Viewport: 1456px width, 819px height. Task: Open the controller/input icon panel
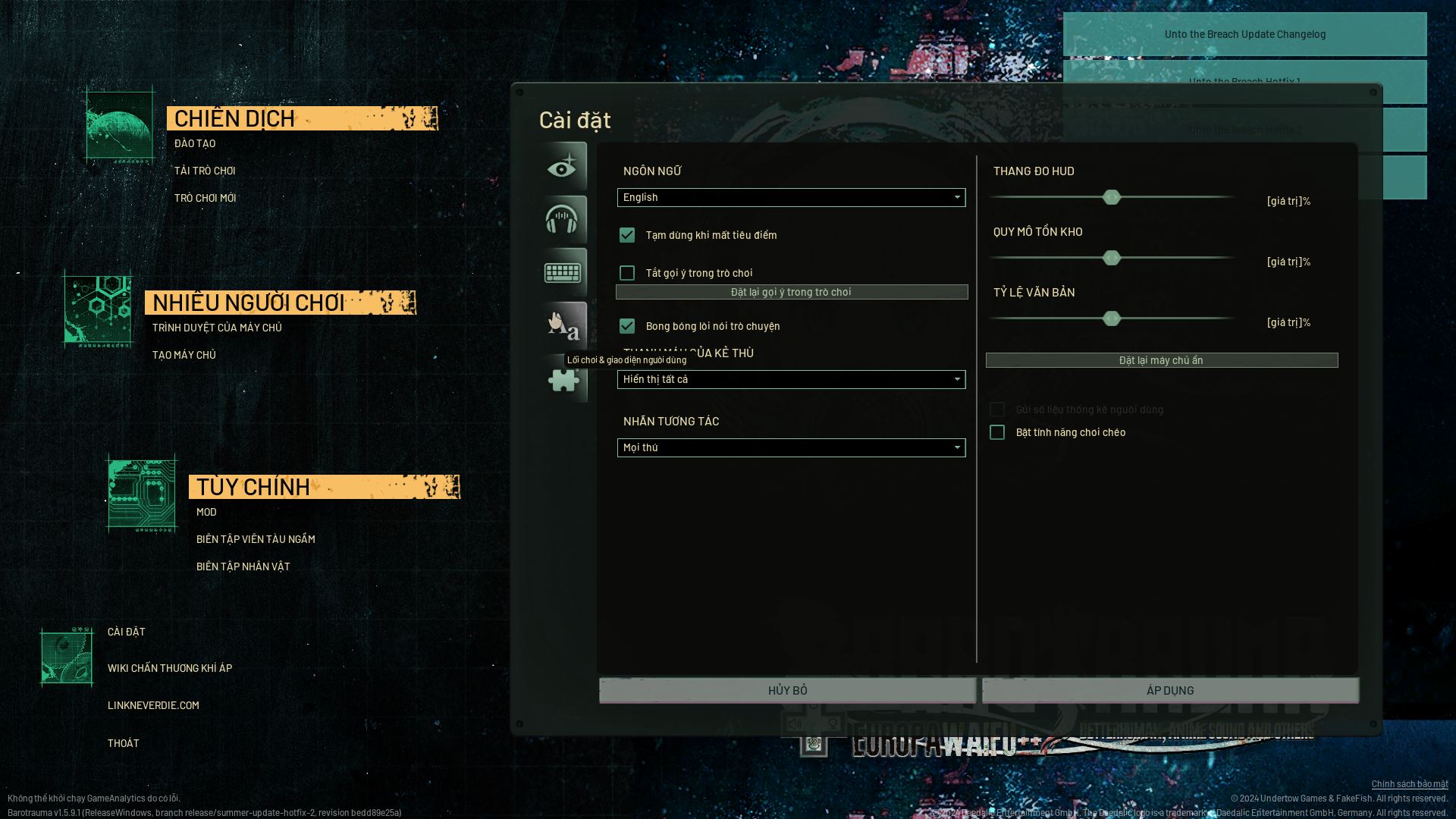561,271
